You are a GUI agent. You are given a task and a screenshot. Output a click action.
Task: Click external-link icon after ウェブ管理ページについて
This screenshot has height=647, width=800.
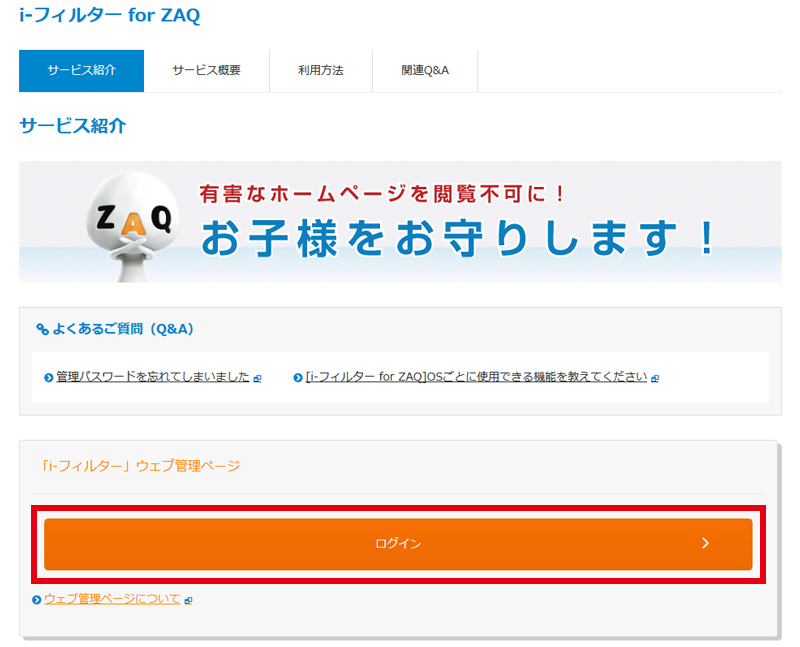(x=188, y=601)
